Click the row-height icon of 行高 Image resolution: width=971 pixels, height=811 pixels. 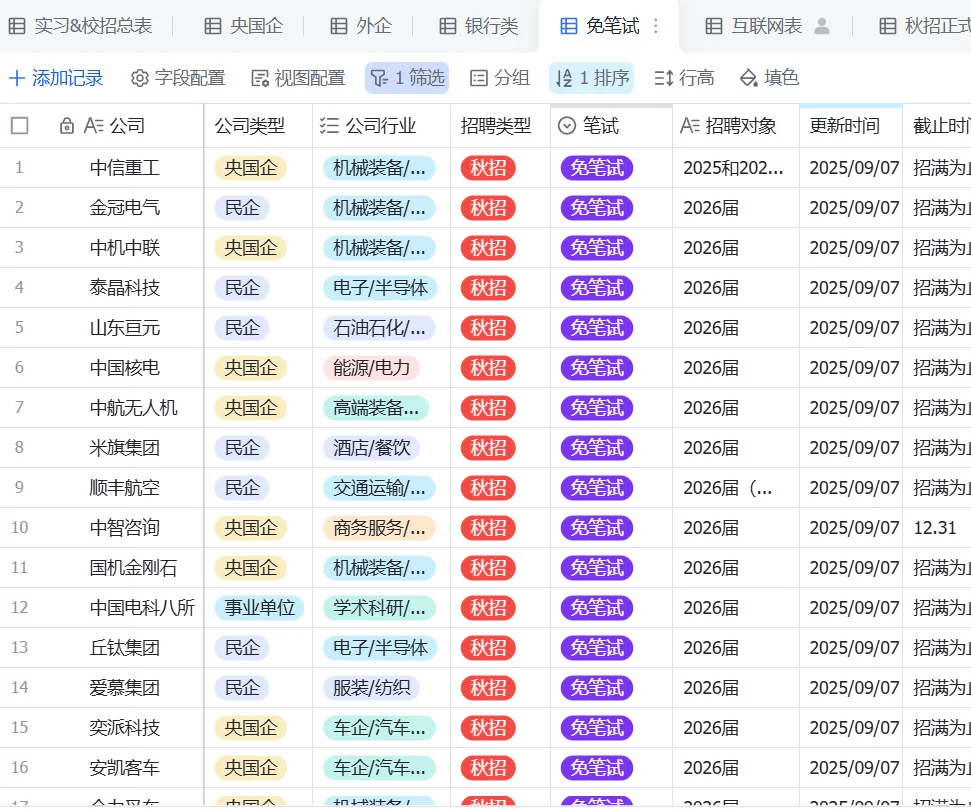pos(663,78)
